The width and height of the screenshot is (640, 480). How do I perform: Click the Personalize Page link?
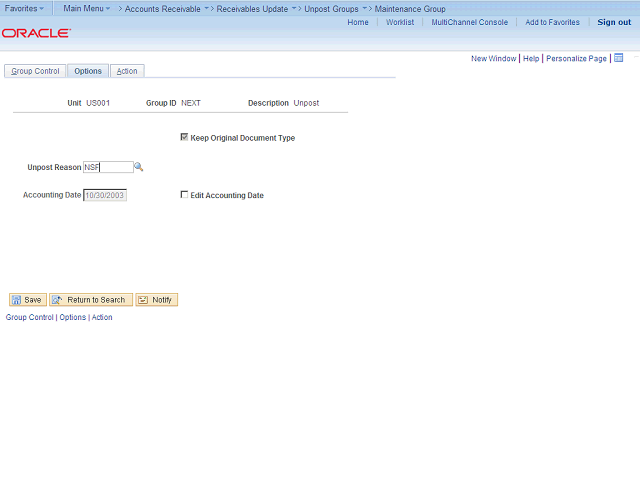click(576, 58)
